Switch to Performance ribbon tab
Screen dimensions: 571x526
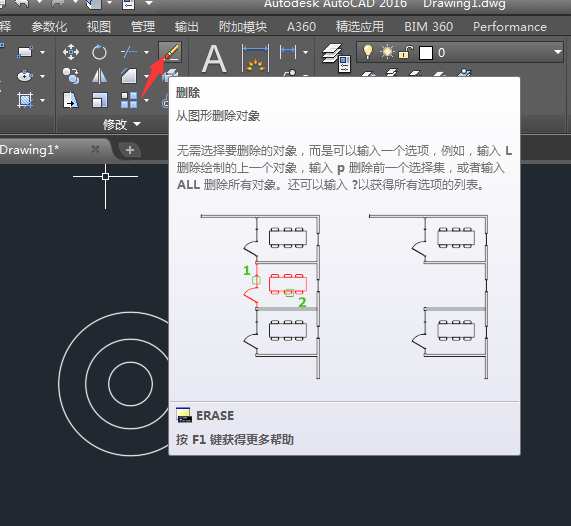pos(510,27)
